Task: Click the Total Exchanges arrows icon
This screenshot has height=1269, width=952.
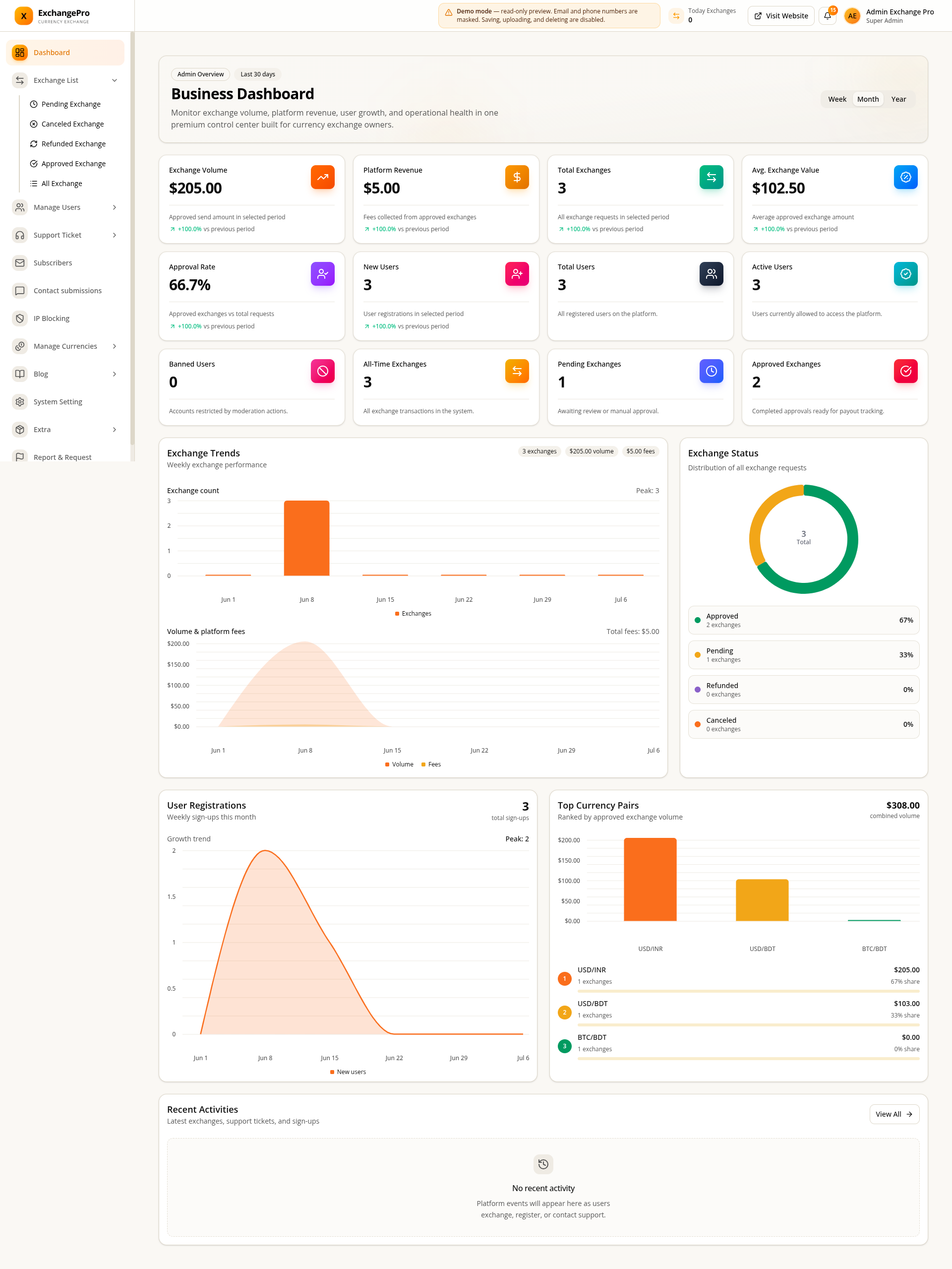Action: click(711, 177)
